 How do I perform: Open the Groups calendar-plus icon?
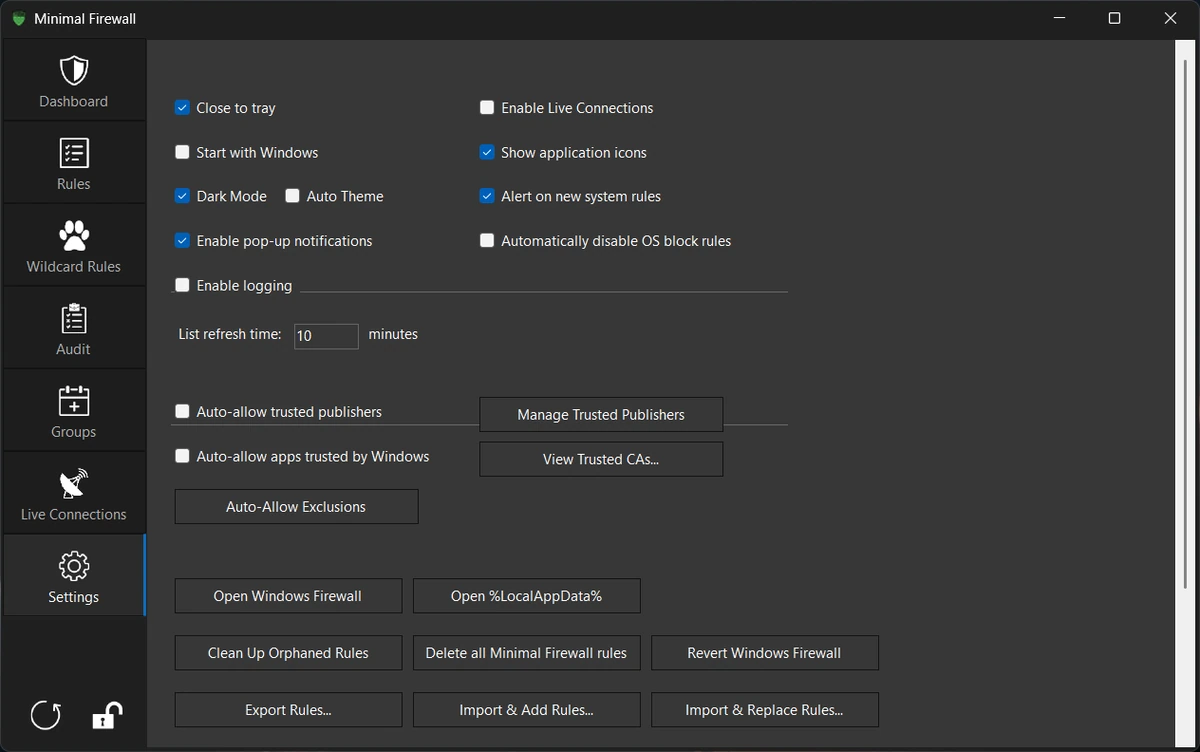[74, 401]
